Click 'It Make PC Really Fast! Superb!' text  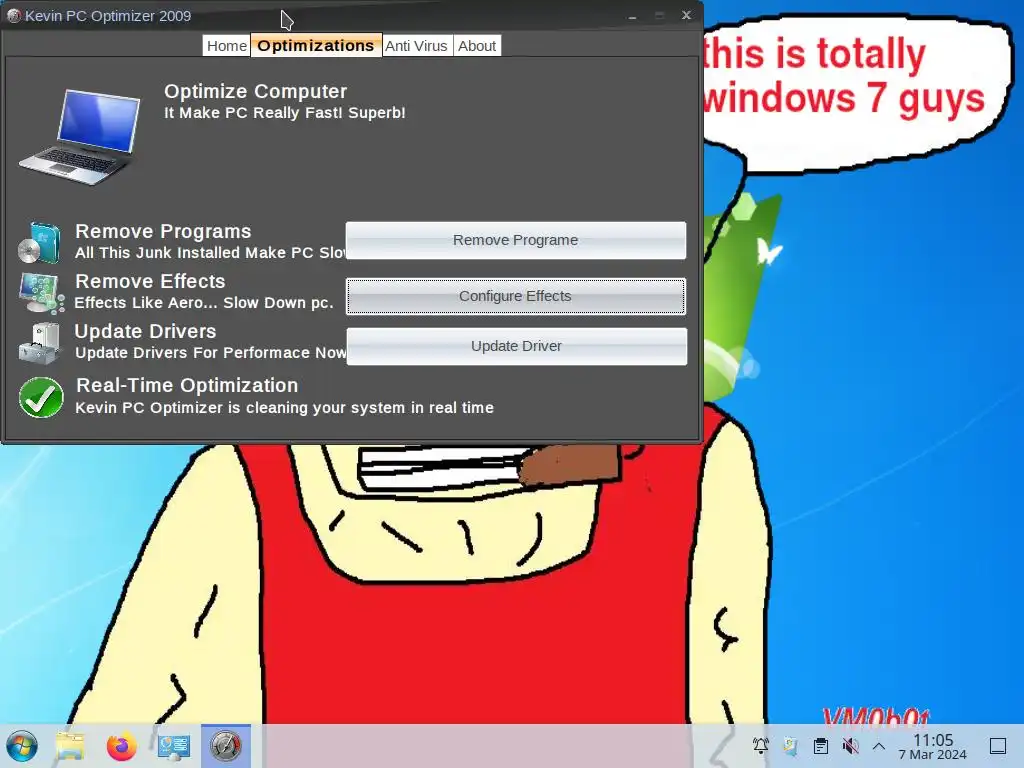click(x=285, y=113)
